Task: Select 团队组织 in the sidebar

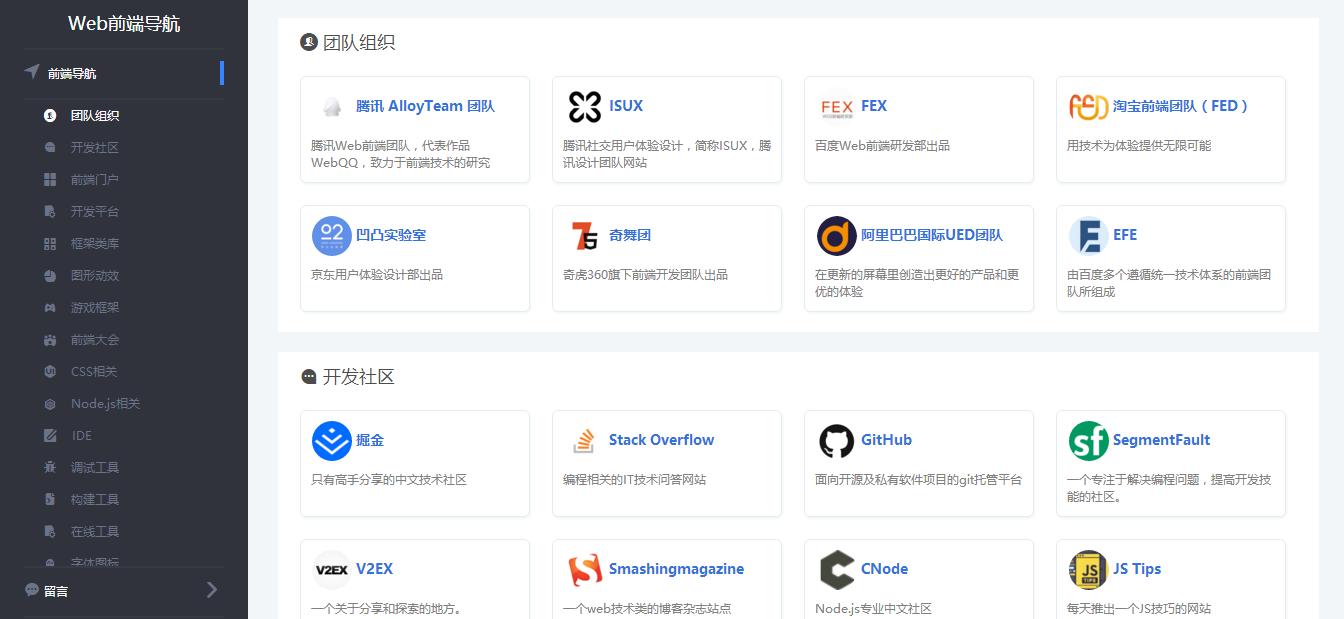Action: pos(95,116)
